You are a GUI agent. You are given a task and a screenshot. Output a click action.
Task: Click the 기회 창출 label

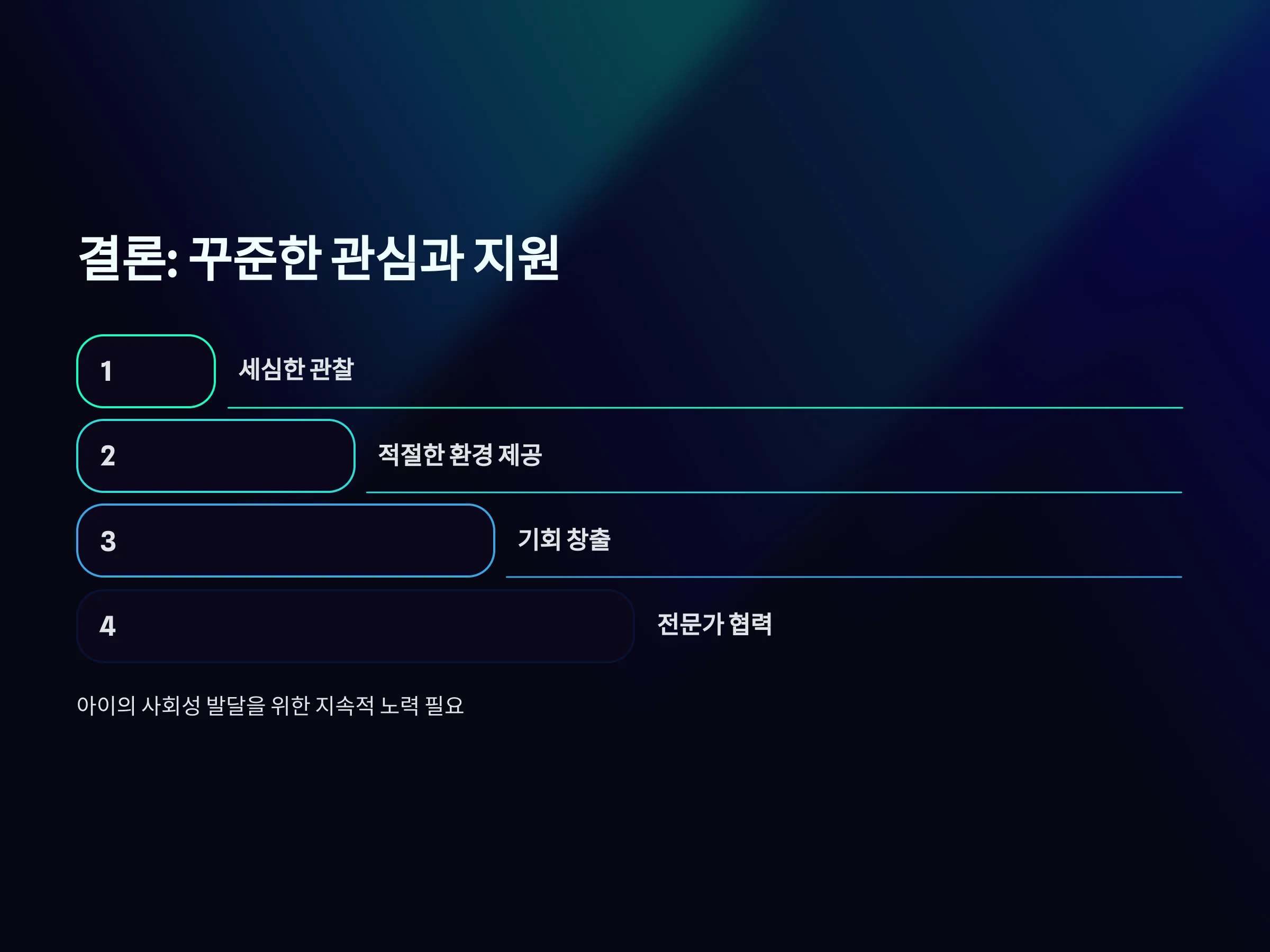click(564, 539)
